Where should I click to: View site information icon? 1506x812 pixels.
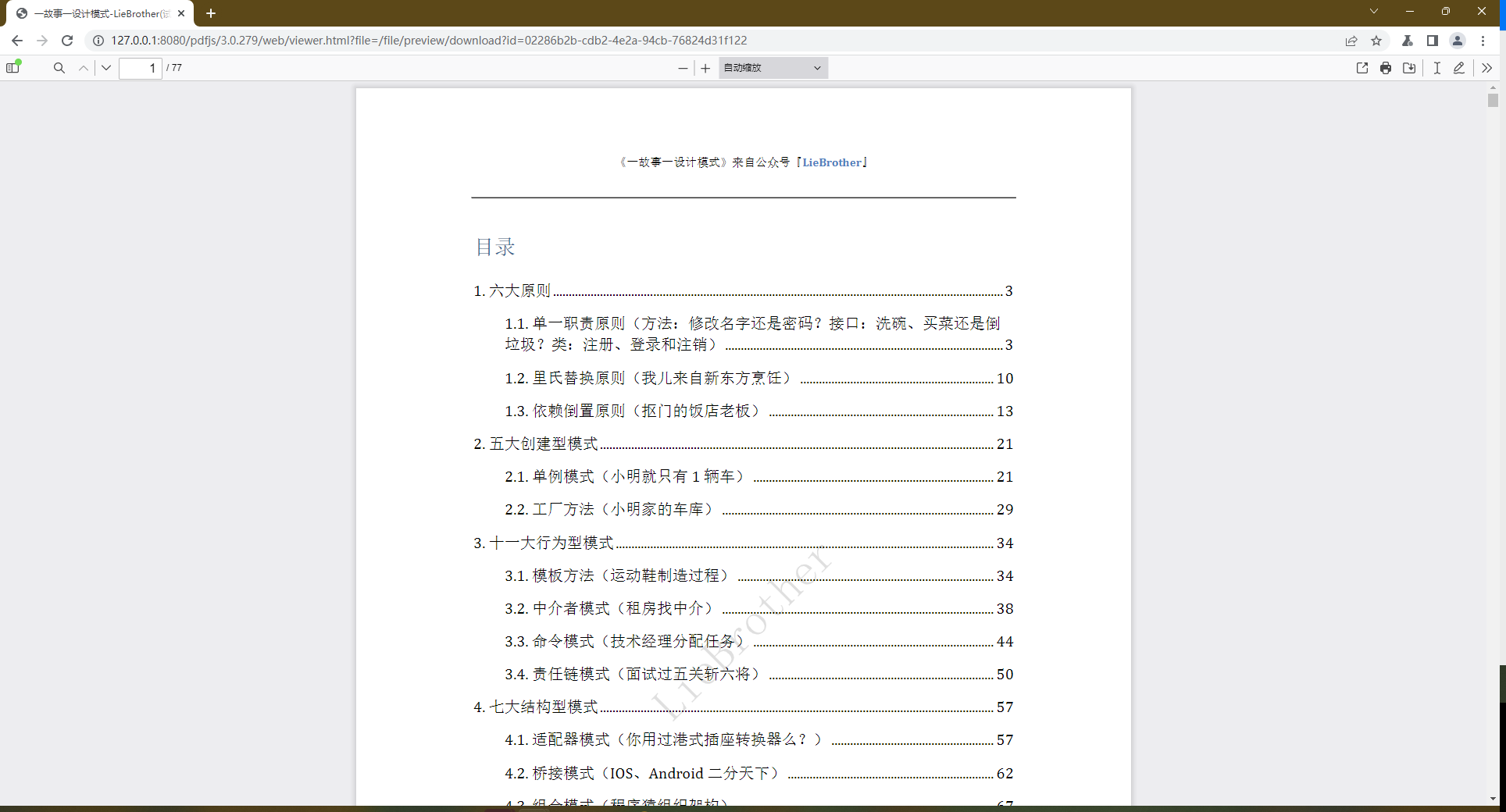[x=98, y=41]
